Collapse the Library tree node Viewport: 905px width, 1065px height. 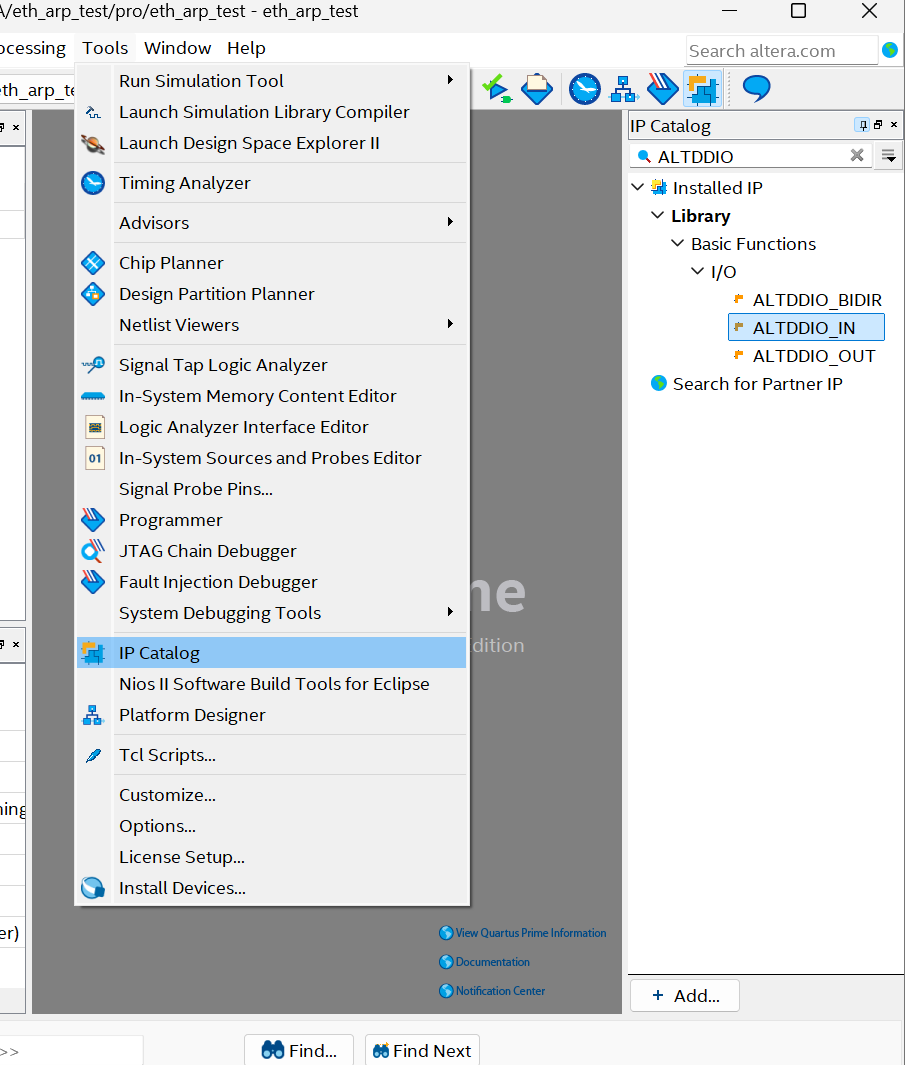[x=657, y=215]
